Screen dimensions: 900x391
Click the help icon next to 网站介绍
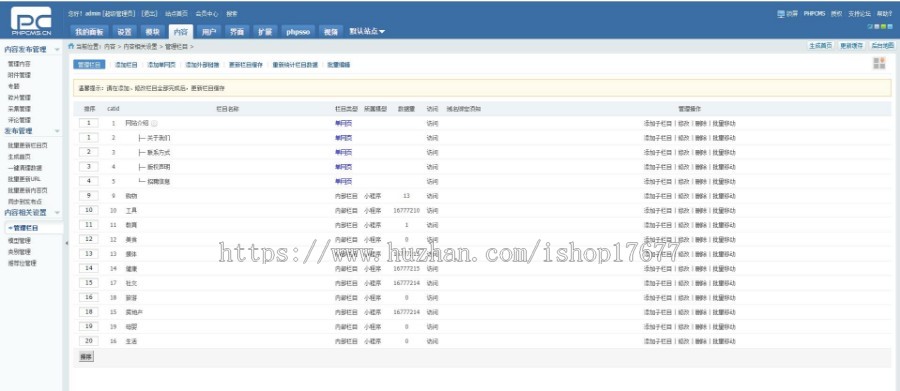click(154, 123)
